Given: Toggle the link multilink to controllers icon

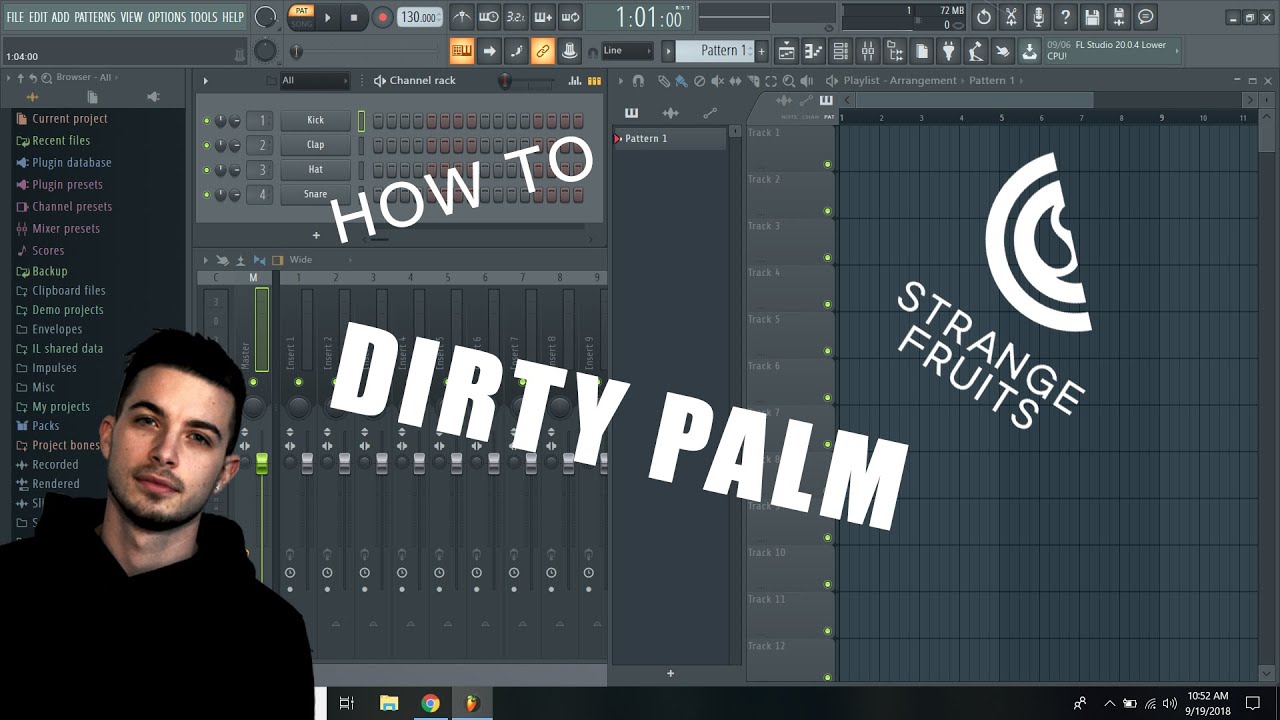Looking at the screenshot, I should coord(543,50).
